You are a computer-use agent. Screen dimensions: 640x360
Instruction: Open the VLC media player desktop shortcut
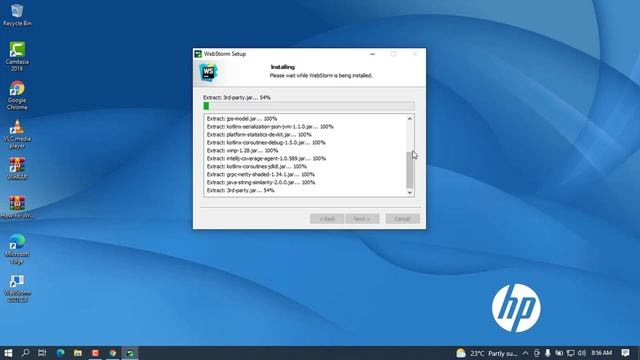(x=17, y=134)
